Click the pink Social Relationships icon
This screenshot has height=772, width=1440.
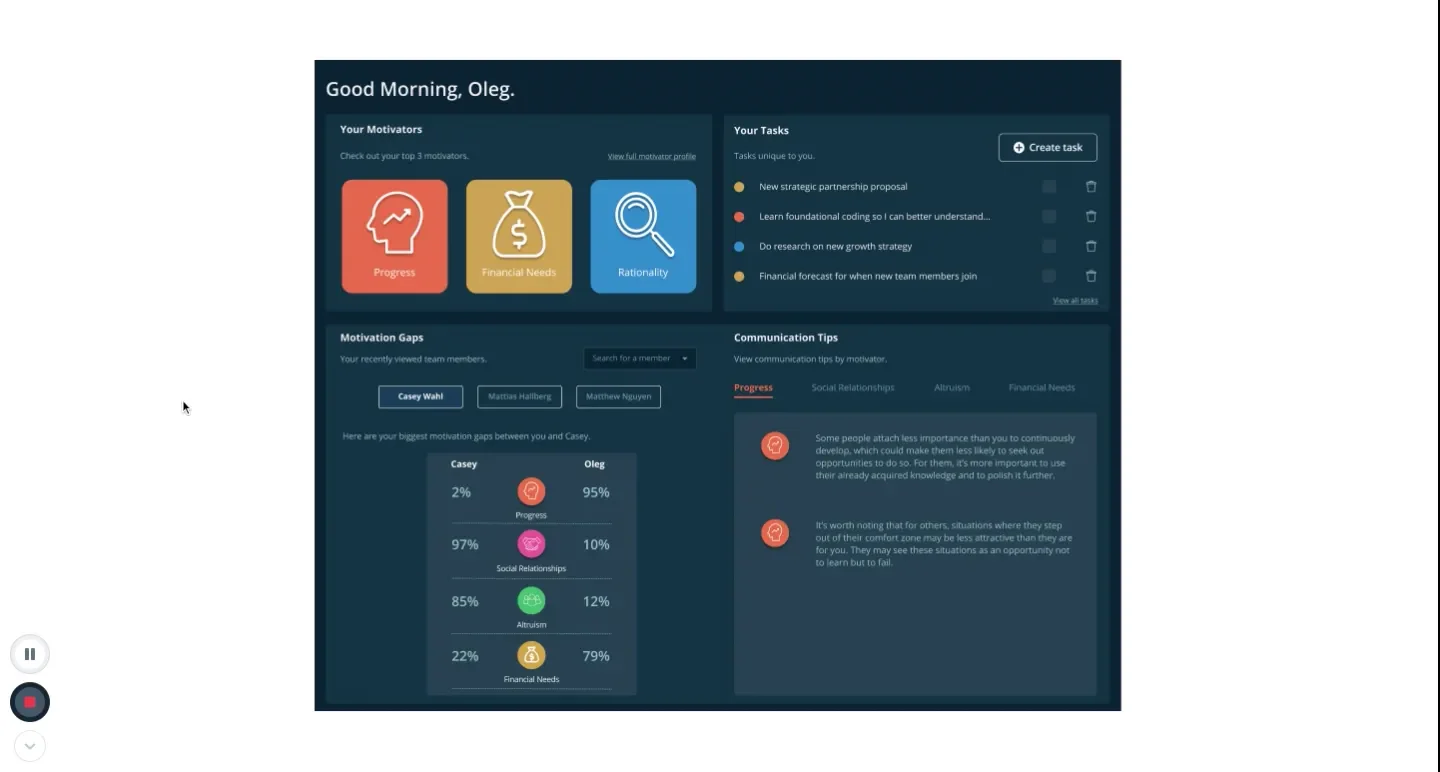(x=531, y=544)
